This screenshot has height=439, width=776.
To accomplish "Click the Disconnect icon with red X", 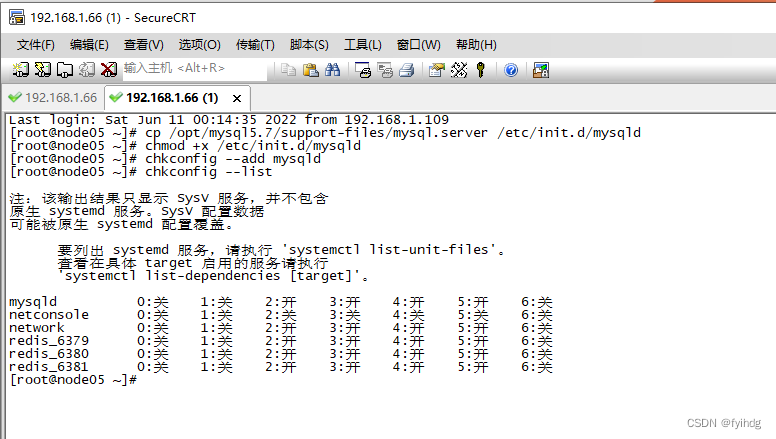I will tap(108, 70).
